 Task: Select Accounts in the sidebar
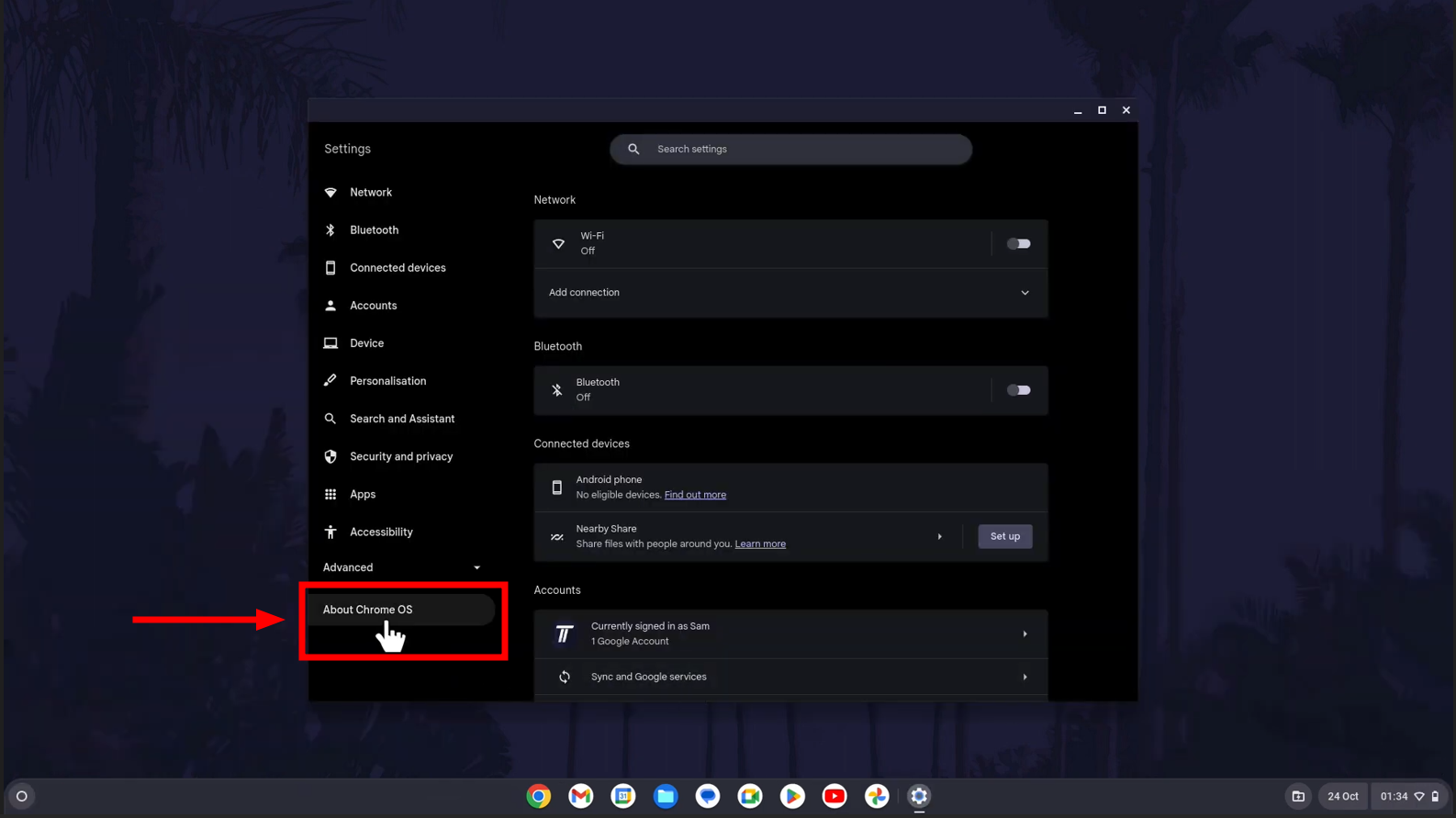pyautogui.click(x=401, y=305)
